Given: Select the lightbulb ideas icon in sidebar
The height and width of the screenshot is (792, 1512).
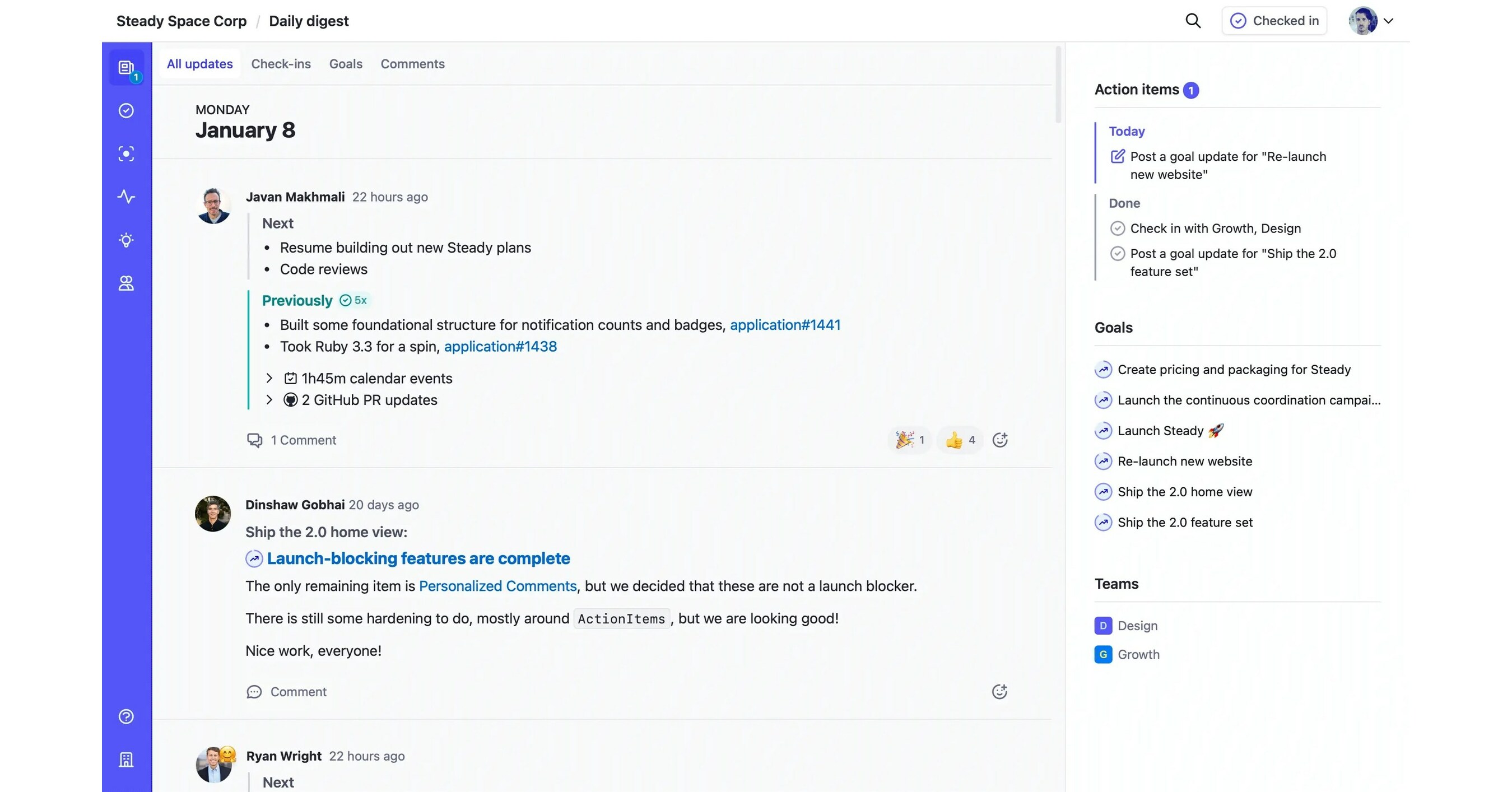Looking at the screenshot, I should 126,240.
